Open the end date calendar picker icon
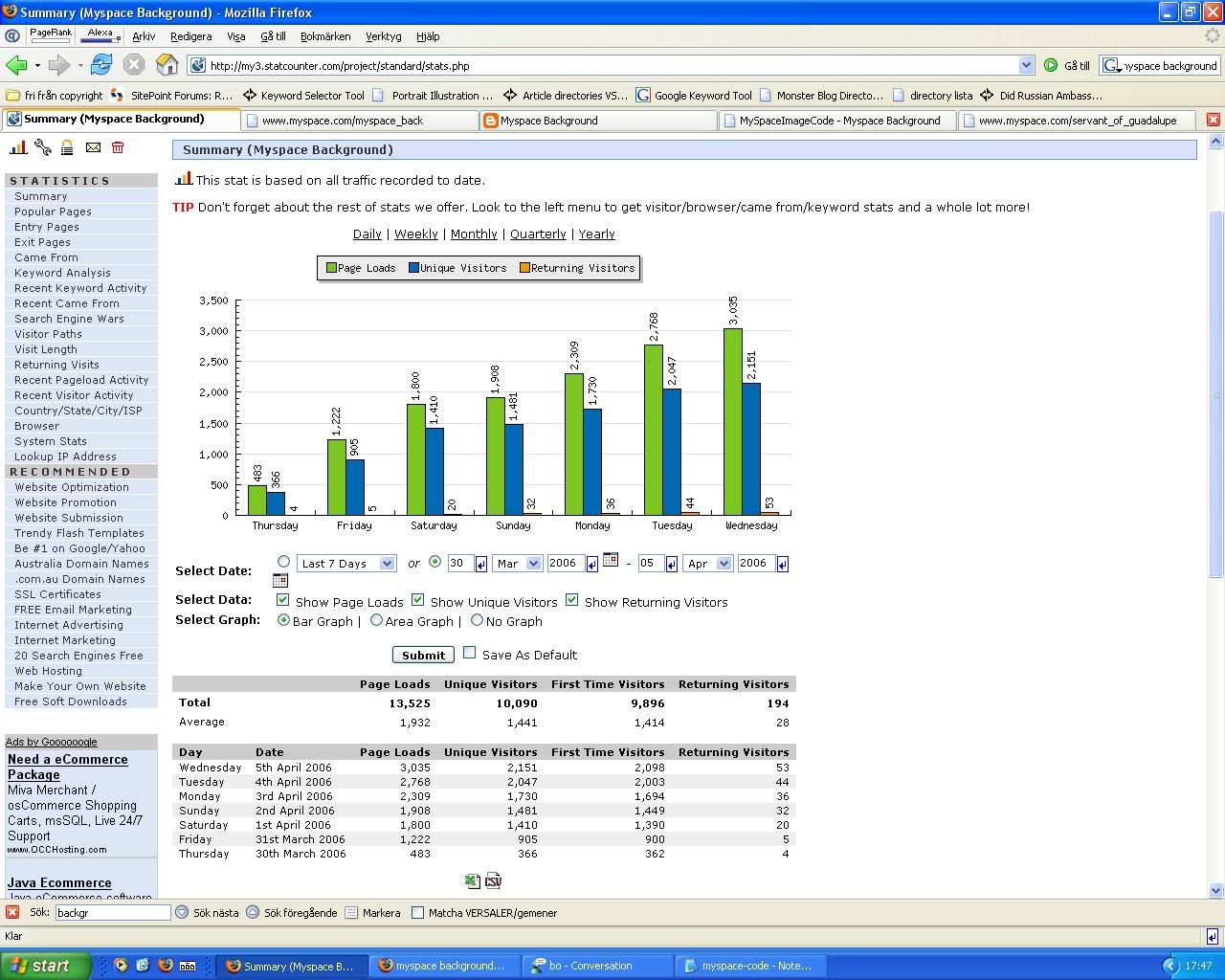This screenshot has width=1225, height=980. click(x=279, y=580)
